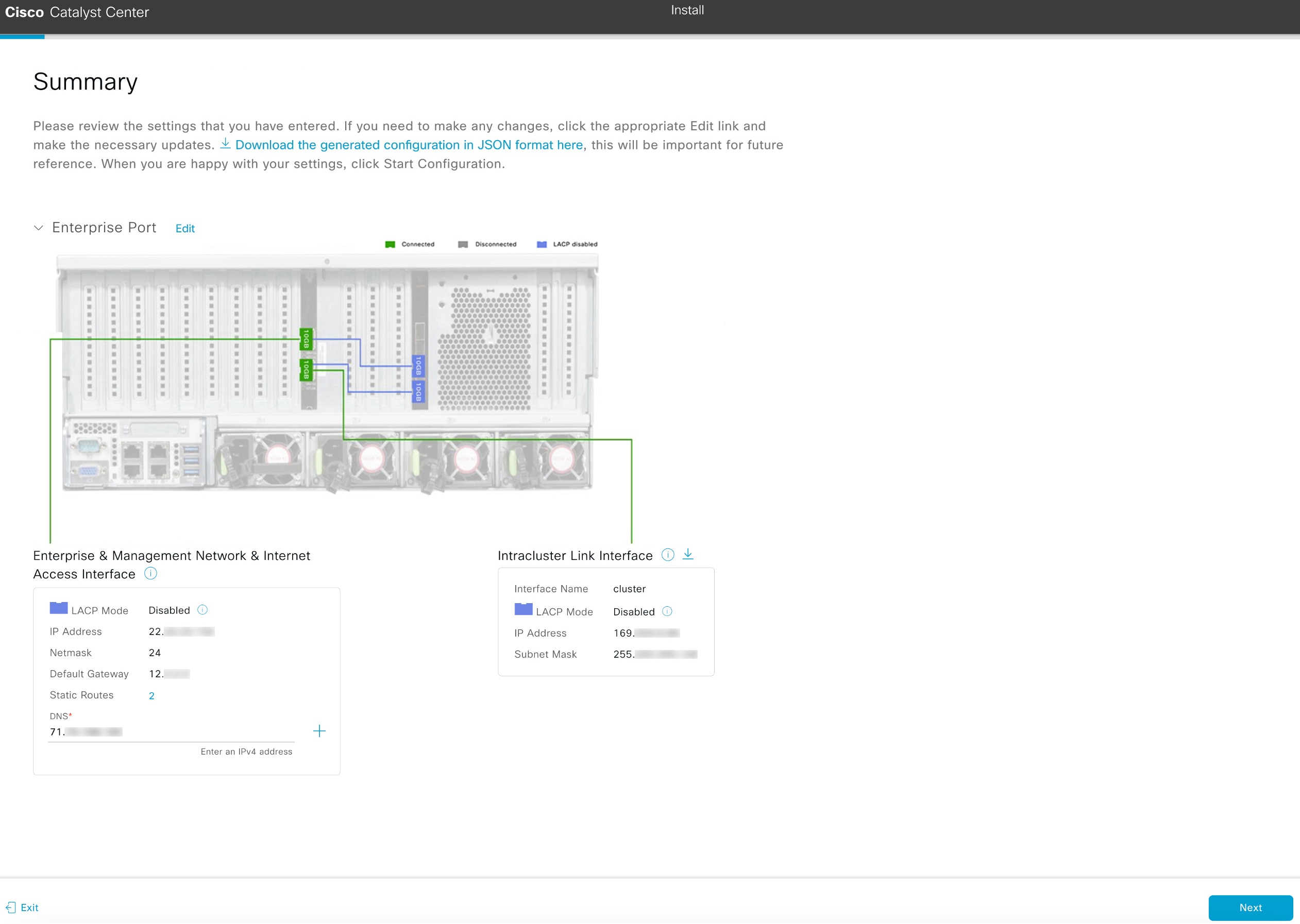Expand the static routes by clicking the 2 link
This screenshot has width=1300, height=924.
(x=152, y=695)
